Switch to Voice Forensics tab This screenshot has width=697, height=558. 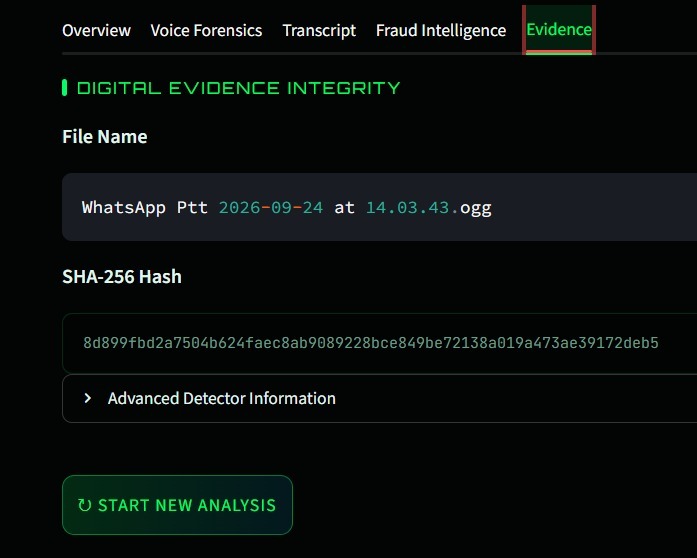206,30
